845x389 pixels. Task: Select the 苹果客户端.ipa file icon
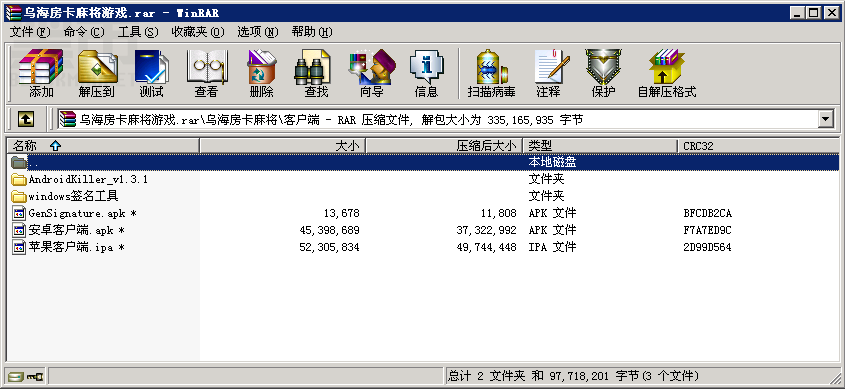point(19,248)
